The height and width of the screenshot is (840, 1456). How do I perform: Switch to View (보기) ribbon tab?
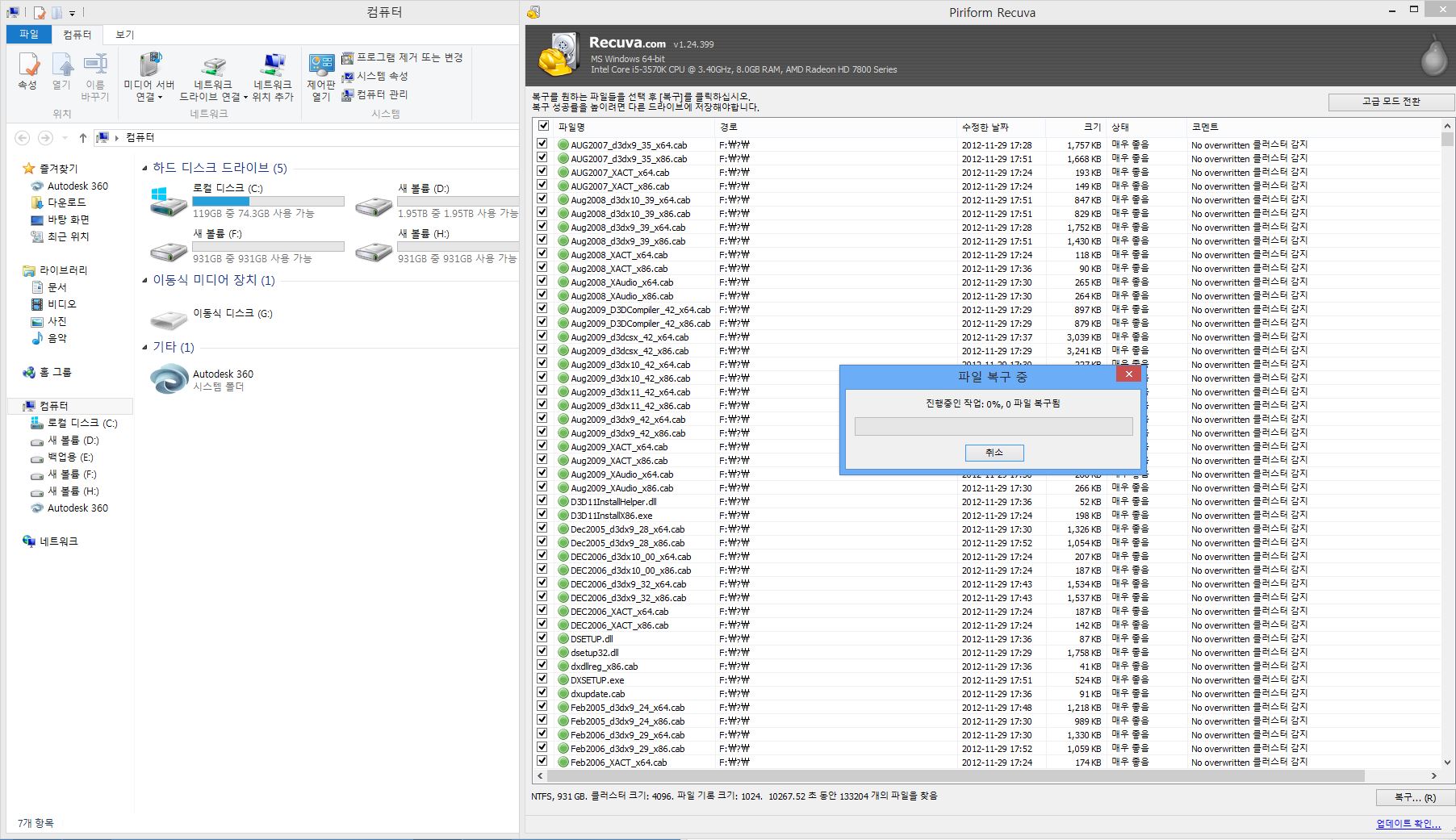[124, 35]
